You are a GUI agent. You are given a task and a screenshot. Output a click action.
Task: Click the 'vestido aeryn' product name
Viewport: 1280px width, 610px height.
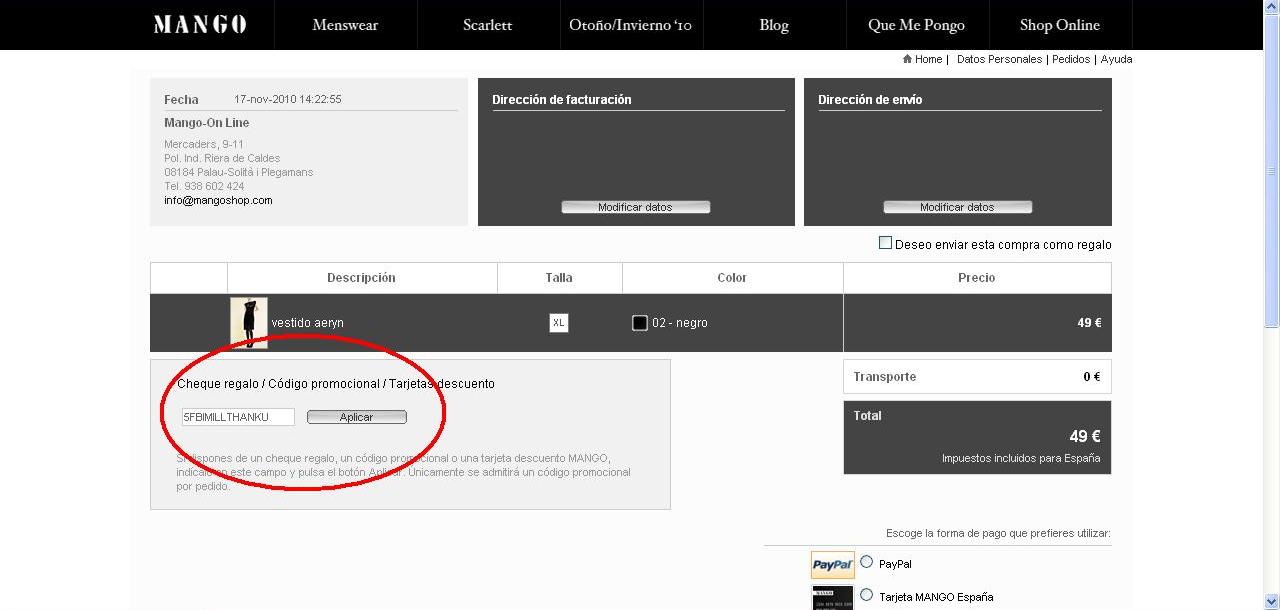coord(307,323)
